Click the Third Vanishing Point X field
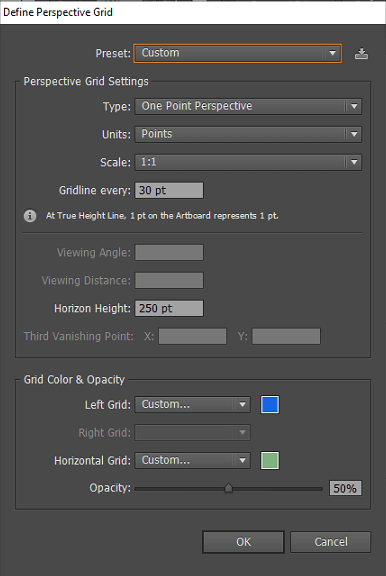386x576 pixels. click(x=192, y=336)
